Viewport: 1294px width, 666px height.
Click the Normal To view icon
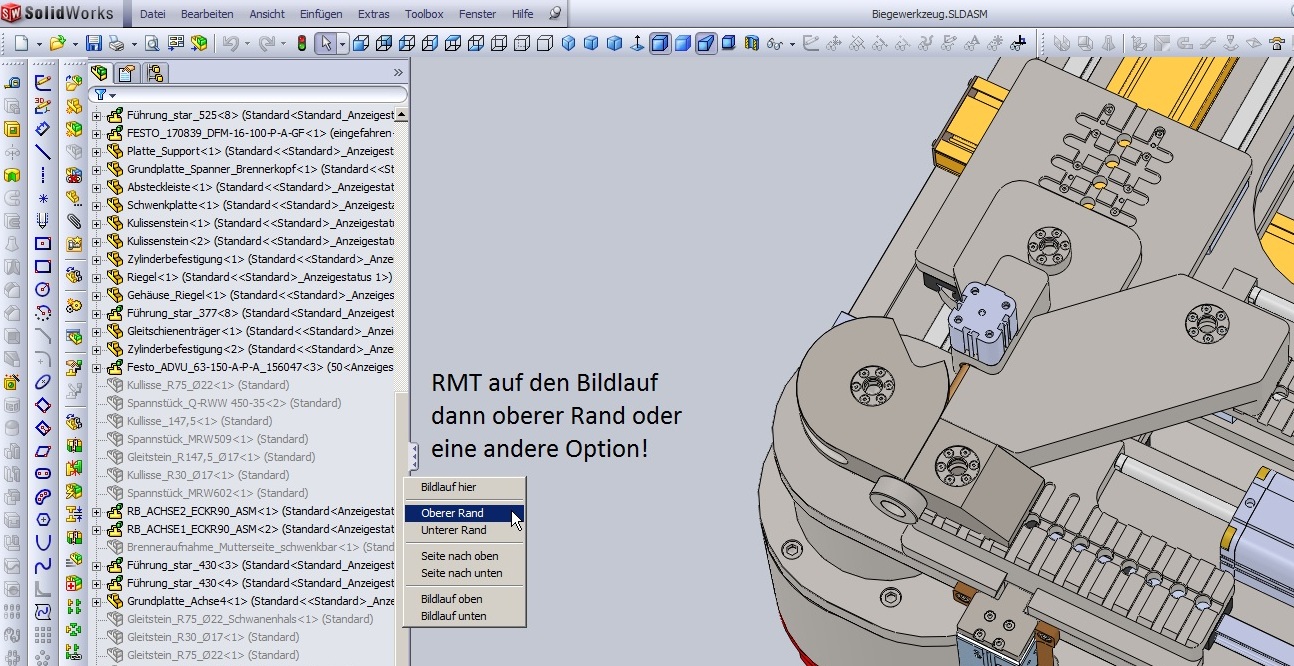[637, 43]
